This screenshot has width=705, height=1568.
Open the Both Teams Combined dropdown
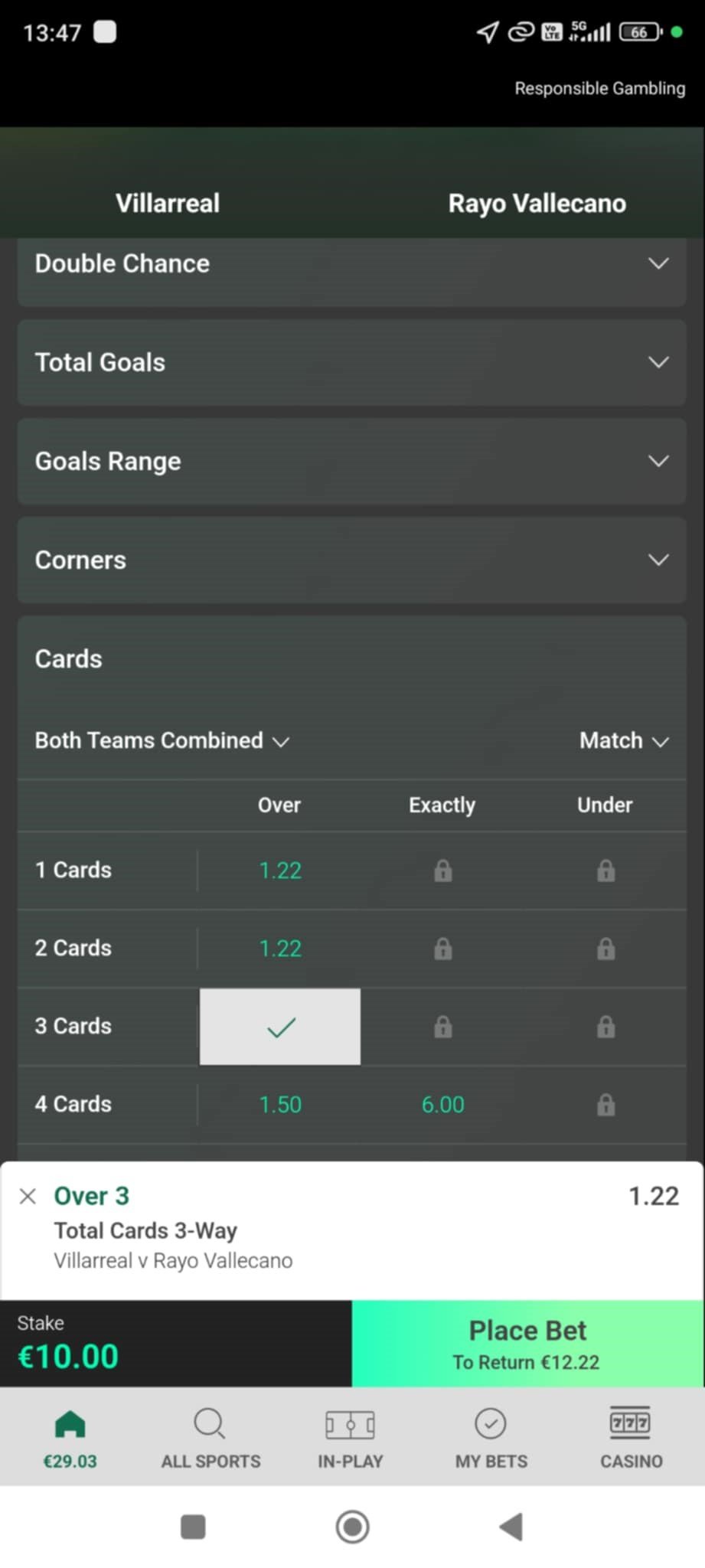click(162, 740)
